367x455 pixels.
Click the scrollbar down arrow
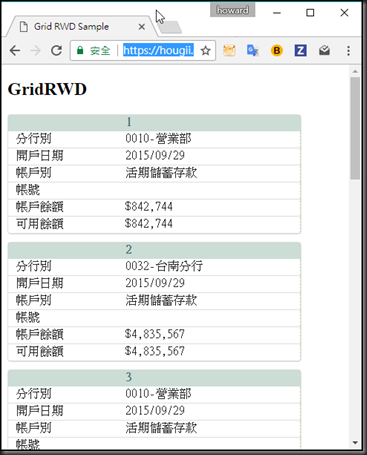tap(355, 442)
